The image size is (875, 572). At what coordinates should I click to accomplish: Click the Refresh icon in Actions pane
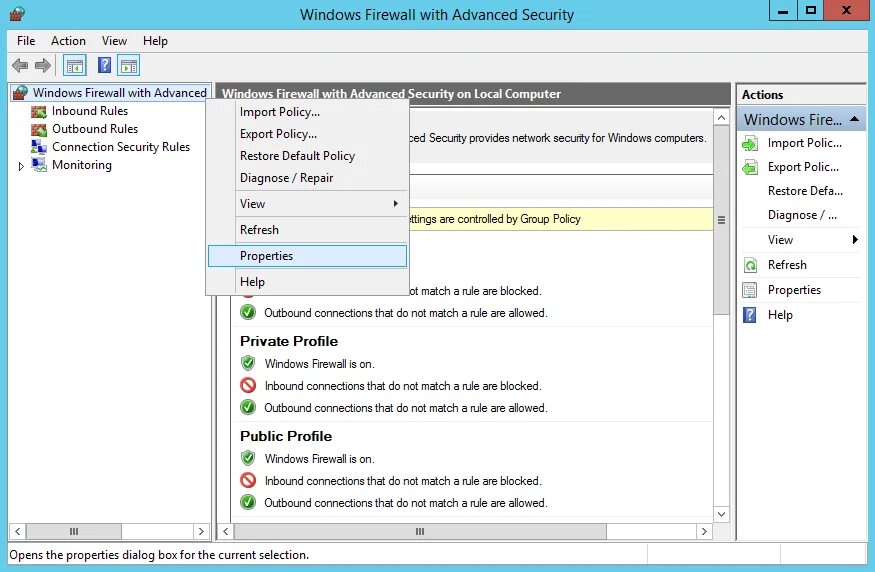[x=750, y=265]
